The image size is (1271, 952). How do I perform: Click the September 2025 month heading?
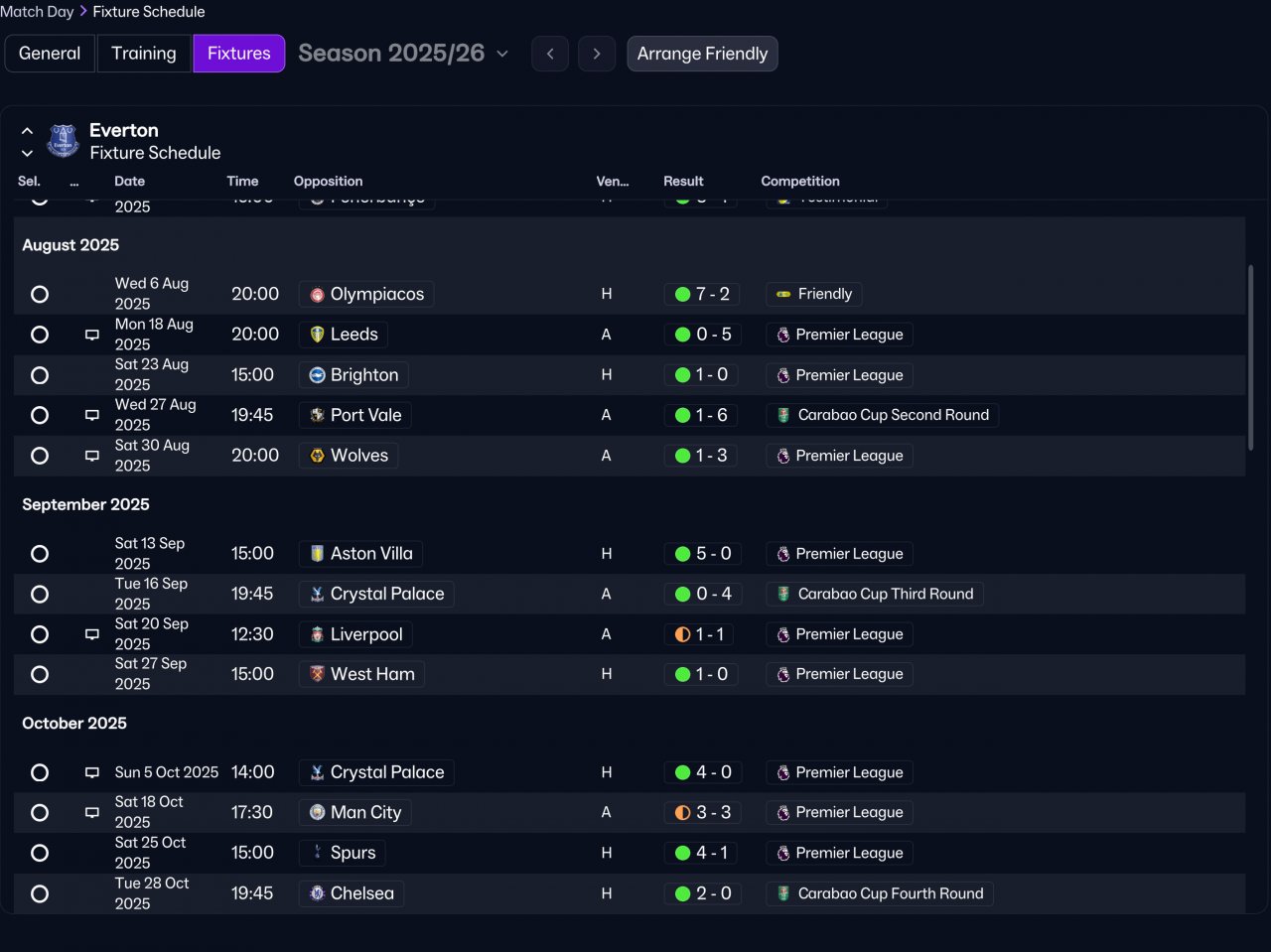click(x=85, y=504)
